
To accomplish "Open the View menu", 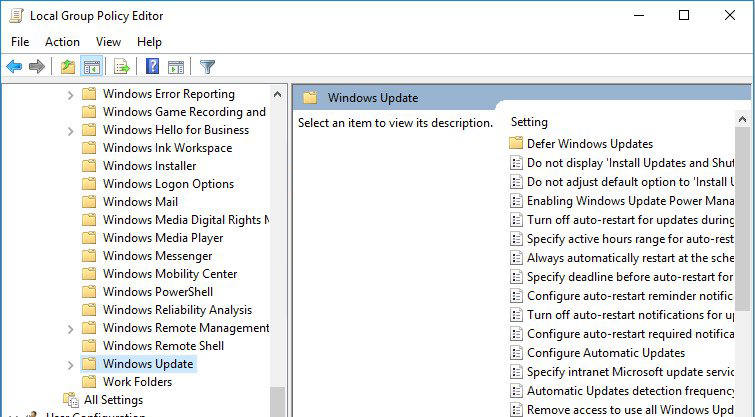I will (108, 42).
